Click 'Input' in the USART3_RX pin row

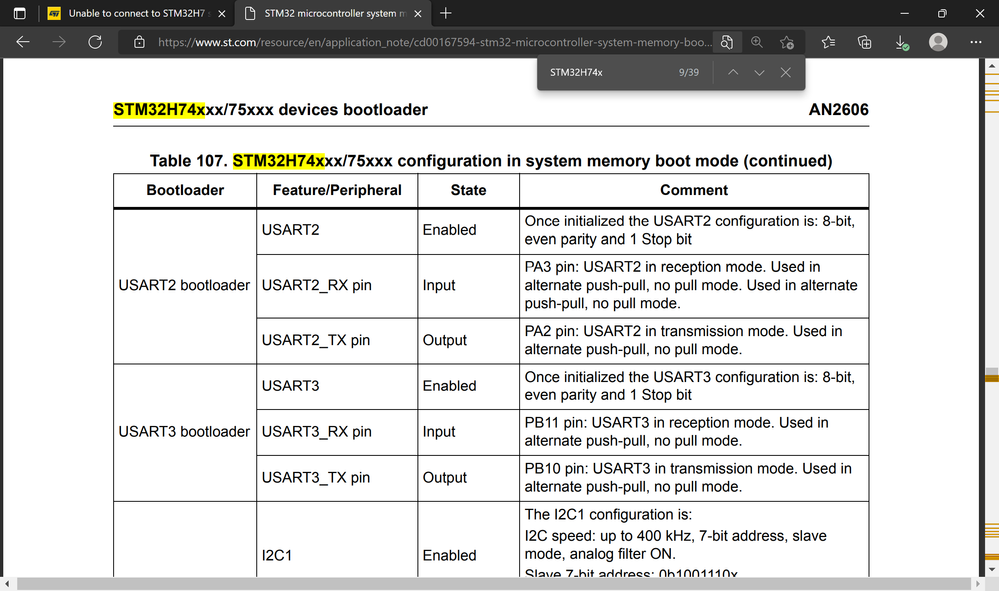(439, 432)
